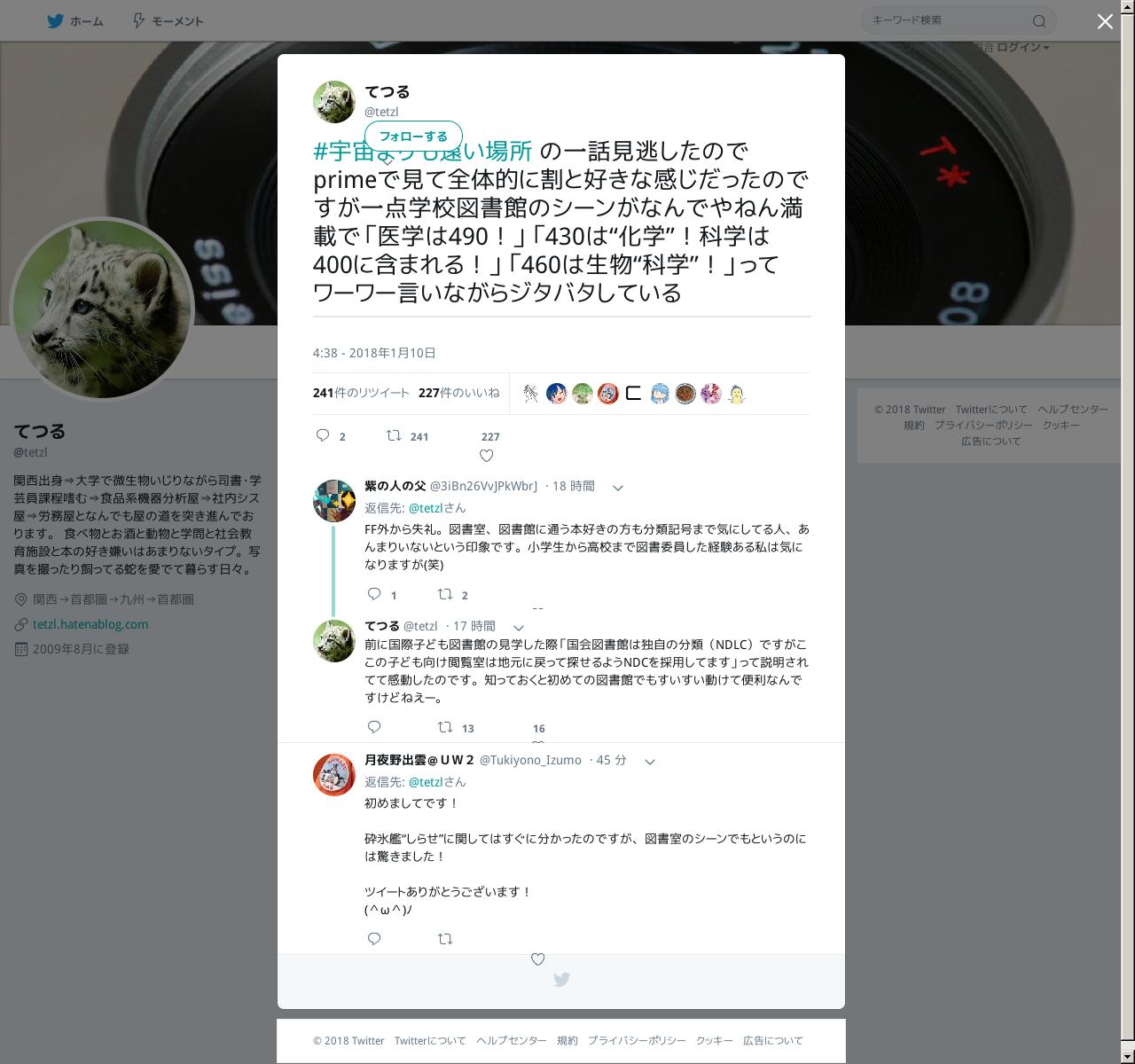This screenshot has width=1135, height=1064.
Task: Reply to 紫の人の父's comment
Action: point(374,594)
